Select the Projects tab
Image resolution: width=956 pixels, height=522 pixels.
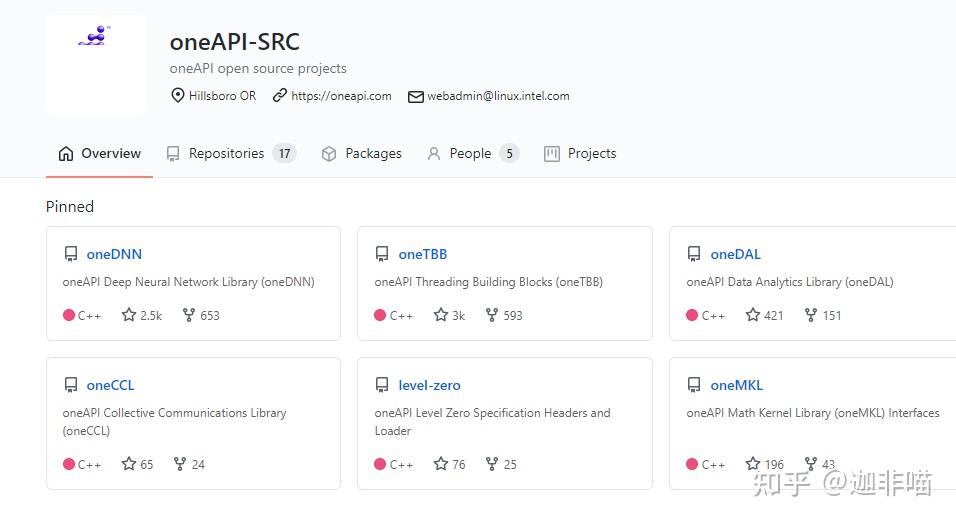coord(591,154)
